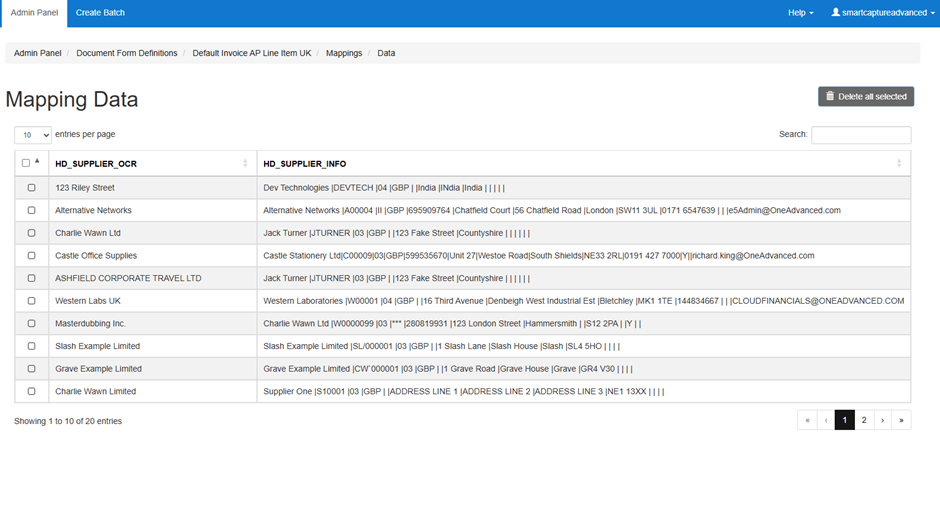Click into the Search input field

click(x=860, y=135)
